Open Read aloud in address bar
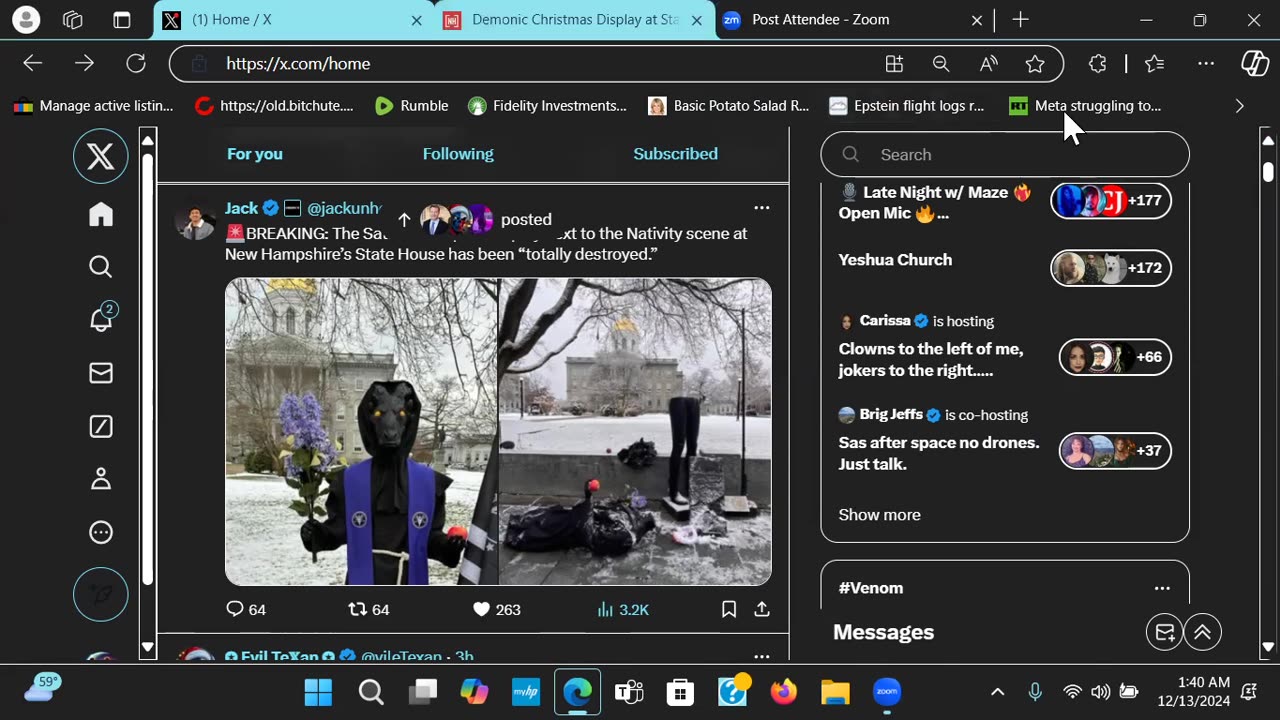The image size is (1280, 720). [x=988, y=64]
